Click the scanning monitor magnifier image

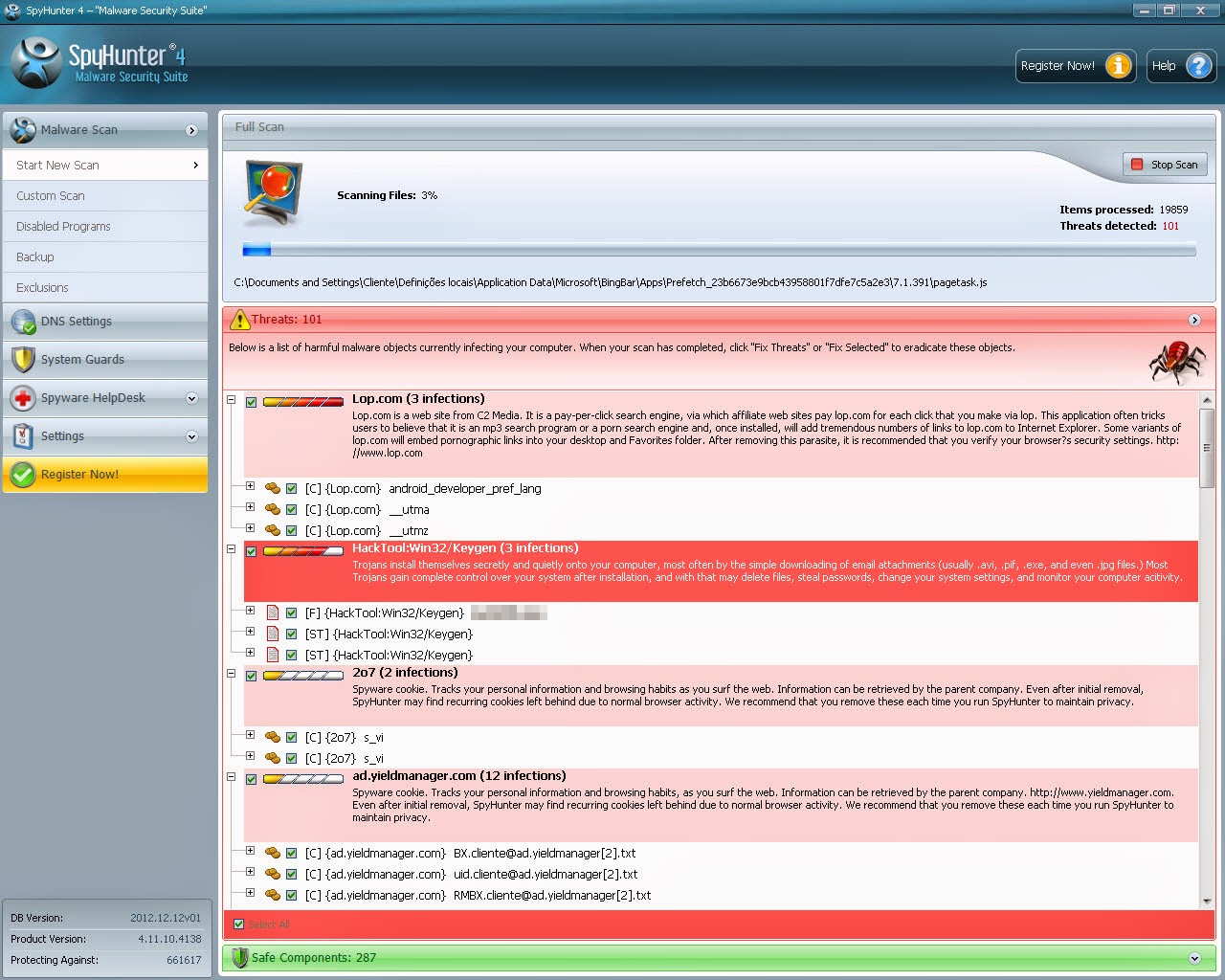[275, 192]
